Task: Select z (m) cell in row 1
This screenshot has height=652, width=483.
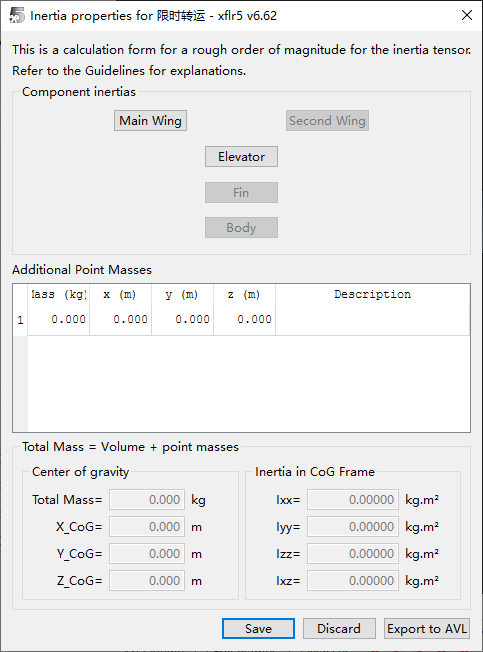Action: coord(244,319)
